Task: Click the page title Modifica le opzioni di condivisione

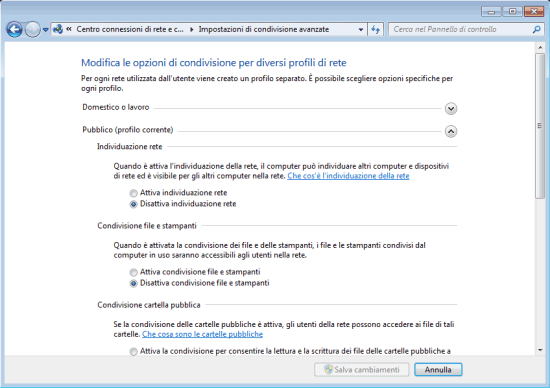Action: point(214,62)
